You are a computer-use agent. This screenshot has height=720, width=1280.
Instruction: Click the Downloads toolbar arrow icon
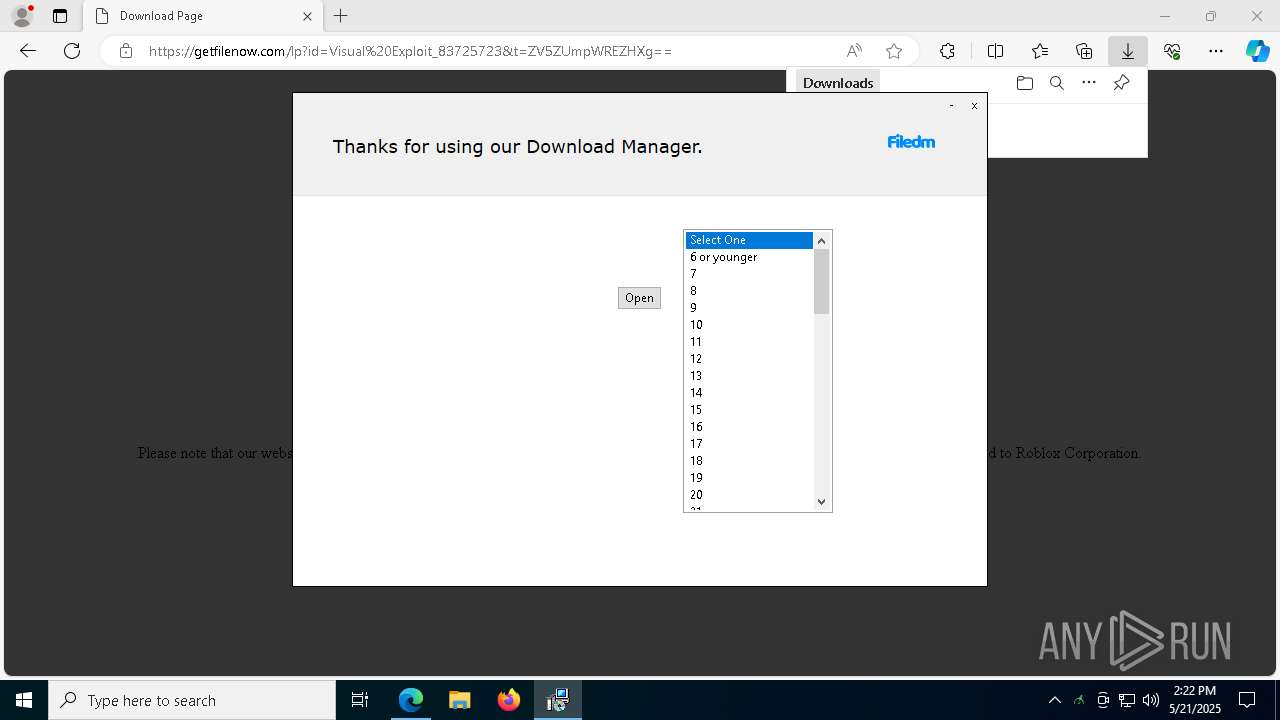pos(1128,51)
